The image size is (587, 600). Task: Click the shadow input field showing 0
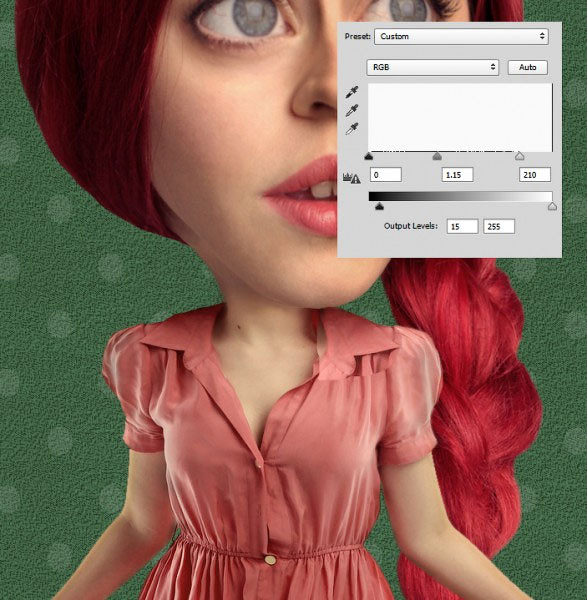click(x=386, y=175)
